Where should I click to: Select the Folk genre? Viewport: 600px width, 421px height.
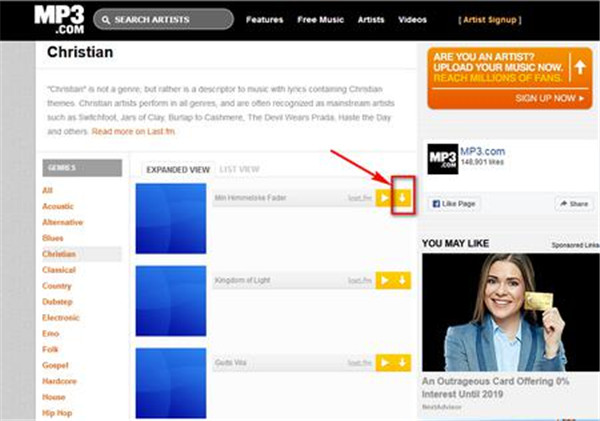50,349
